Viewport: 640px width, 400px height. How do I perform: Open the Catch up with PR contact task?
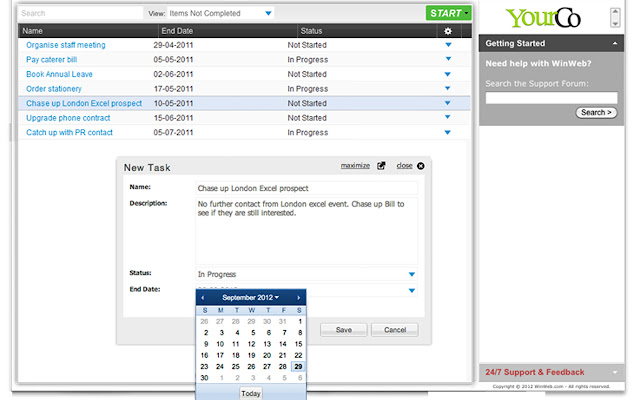(x=69, y=132)
